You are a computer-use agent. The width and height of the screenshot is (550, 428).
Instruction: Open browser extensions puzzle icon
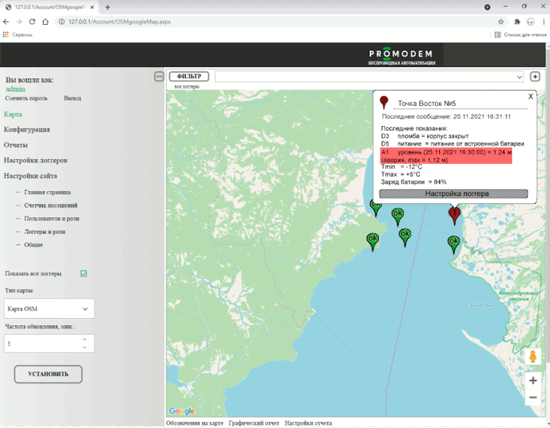[517, 22]
